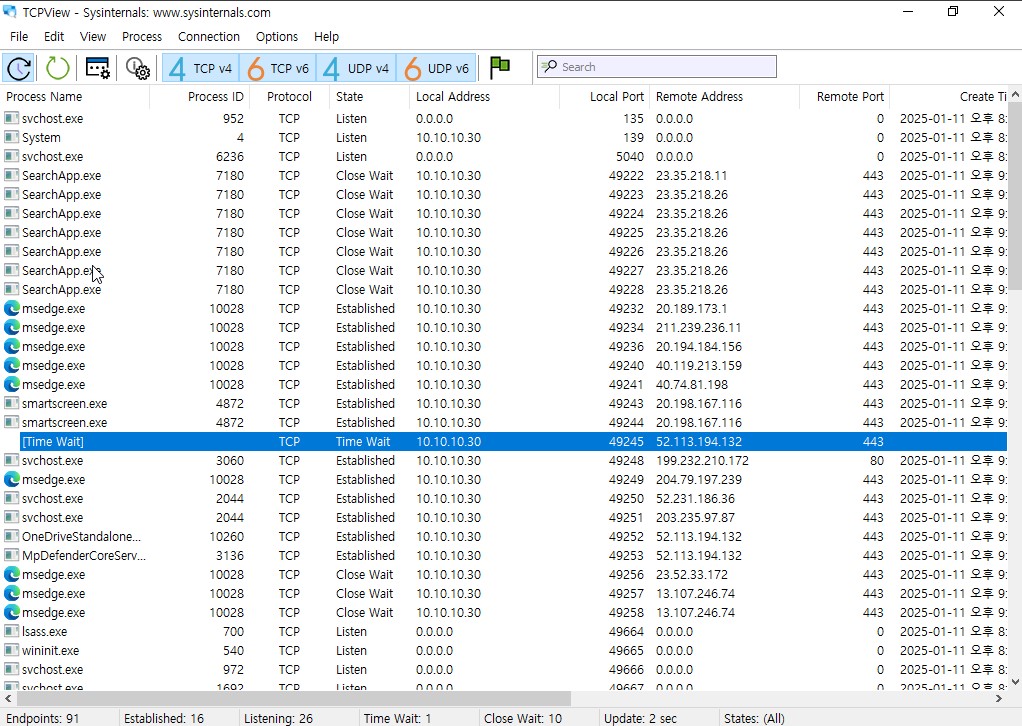
Task: Click the Edge icon on port 49256 row
Action: click(11, 574)
